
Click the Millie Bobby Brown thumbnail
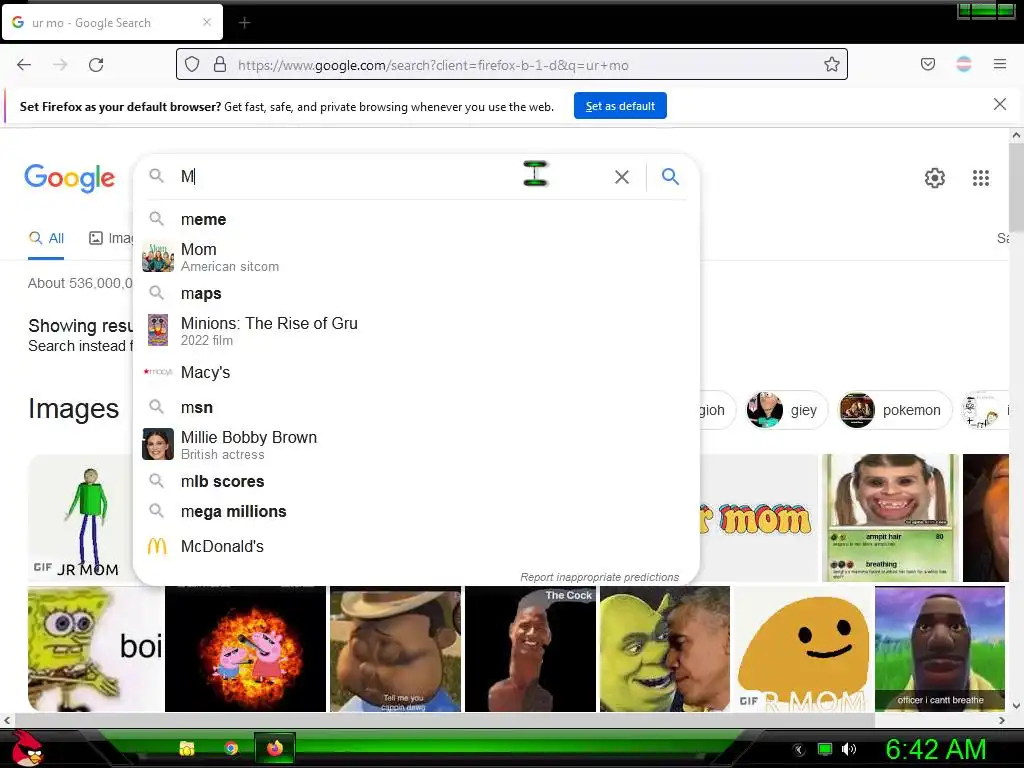158,444
